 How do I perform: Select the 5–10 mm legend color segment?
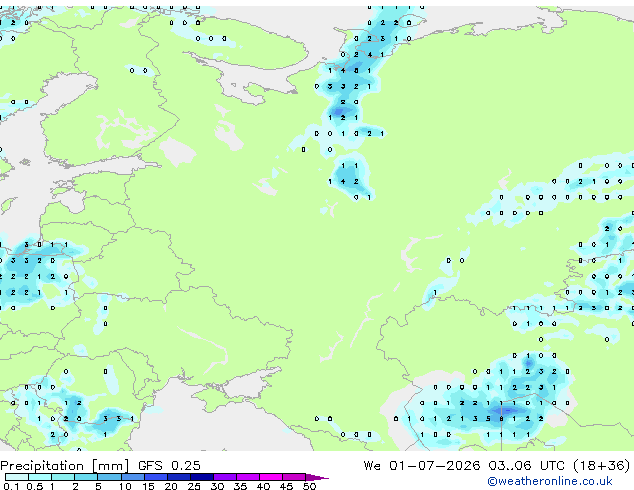click(109, 477)
